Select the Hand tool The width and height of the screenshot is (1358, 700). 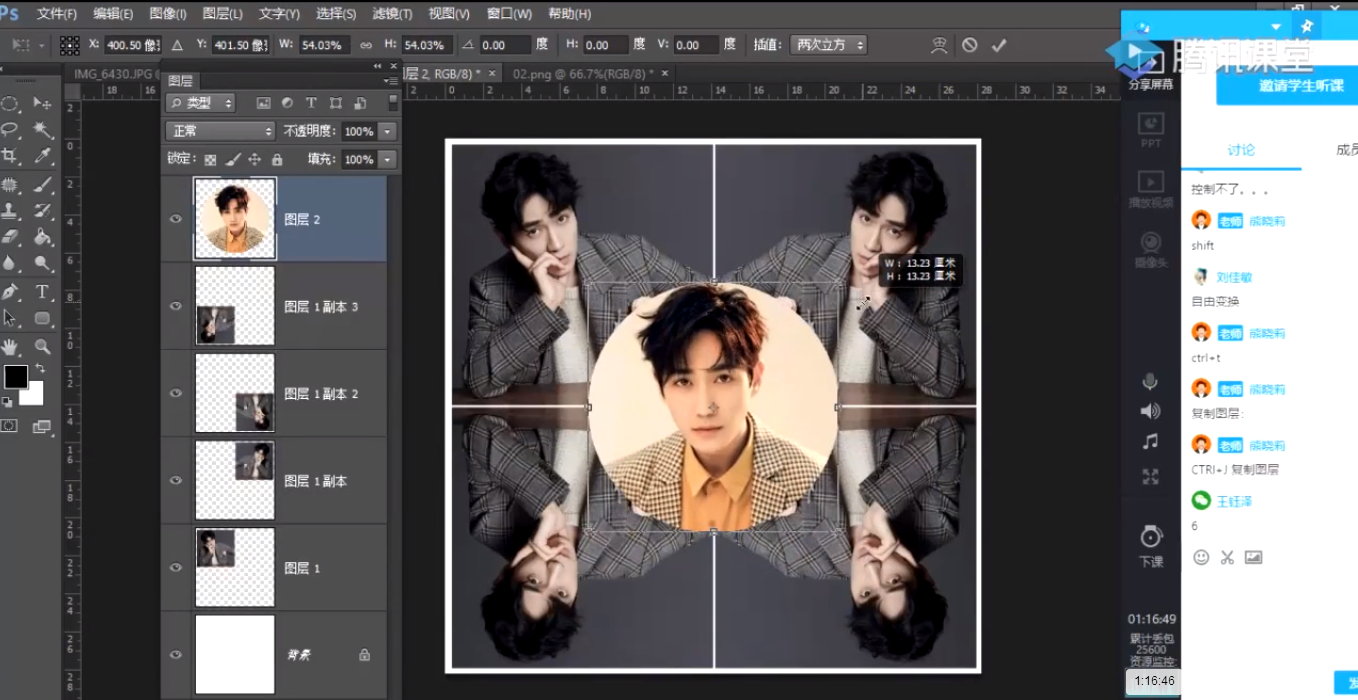click(10, 346)
